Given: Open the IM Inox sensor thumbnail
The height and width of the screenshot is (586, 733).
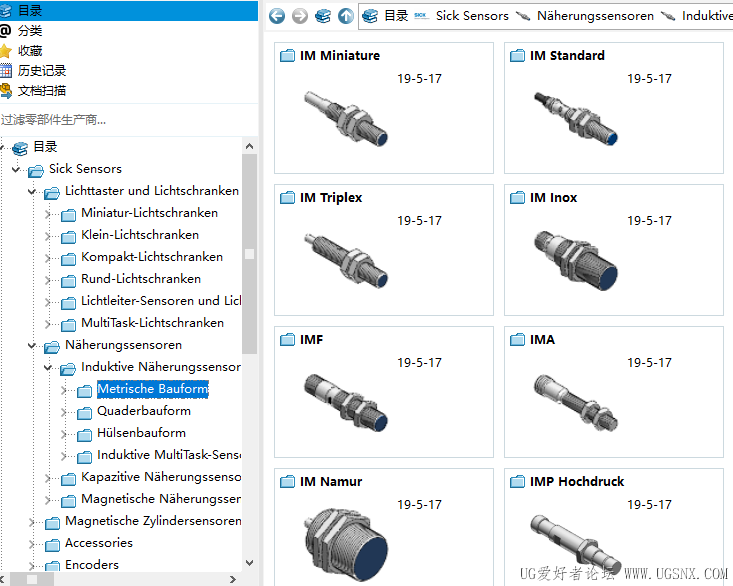Looking at the screenshot, I should point(576,261).
